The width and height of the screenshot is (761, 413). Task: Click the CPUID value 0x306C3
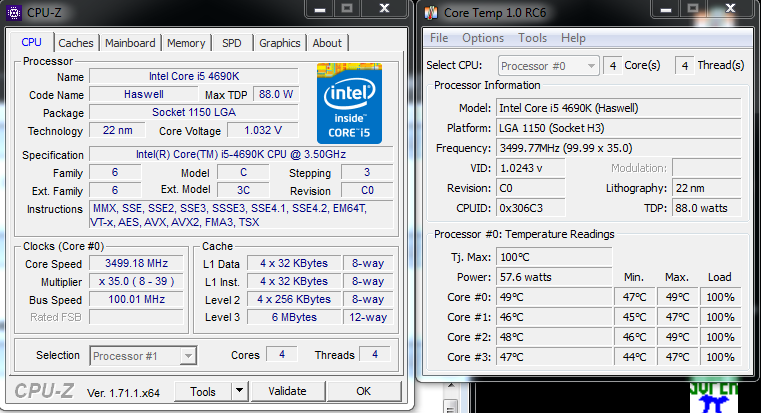click(530, 208)
